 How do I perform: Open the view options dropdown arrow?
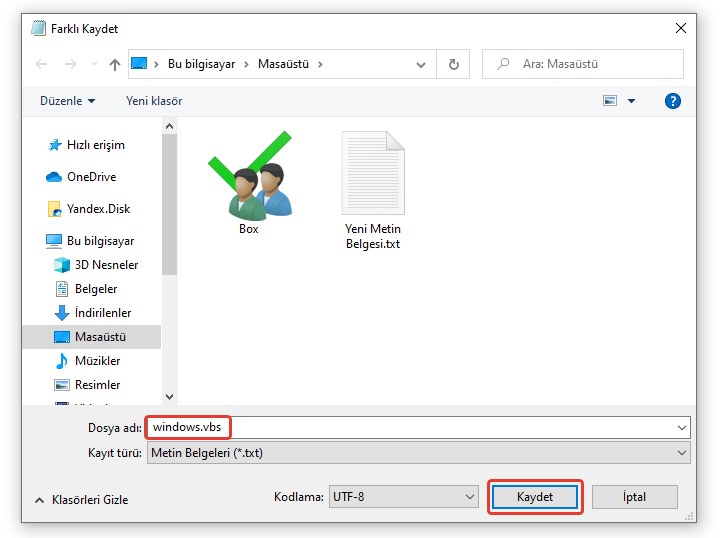click(x=632, y=101)
